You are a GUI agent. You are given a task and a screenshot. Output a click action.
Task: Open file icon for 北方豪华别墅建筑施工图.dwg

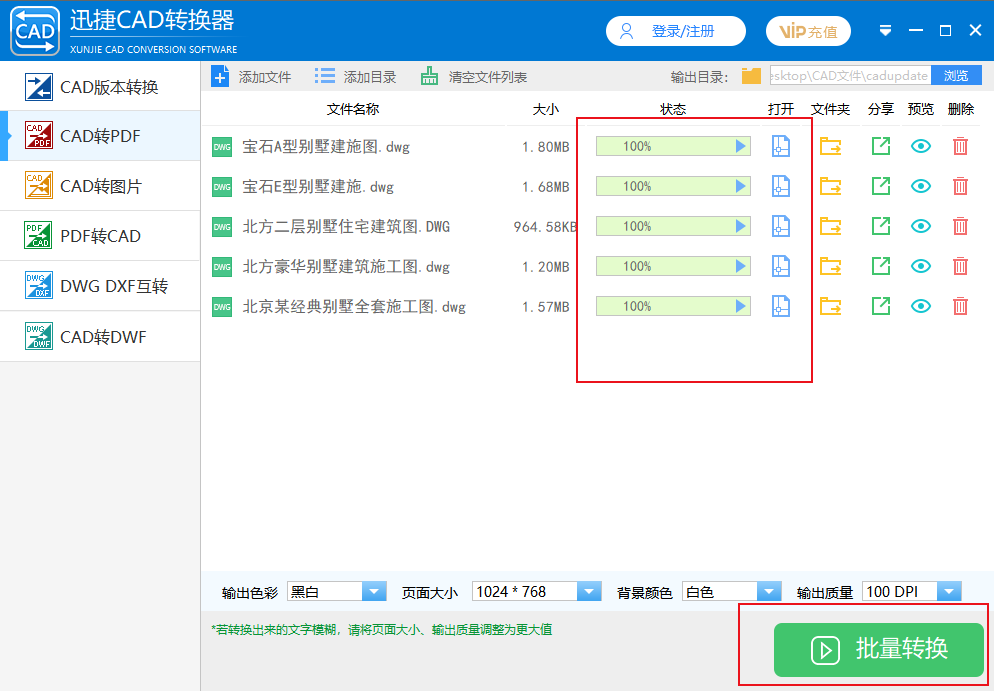point(780,266)
